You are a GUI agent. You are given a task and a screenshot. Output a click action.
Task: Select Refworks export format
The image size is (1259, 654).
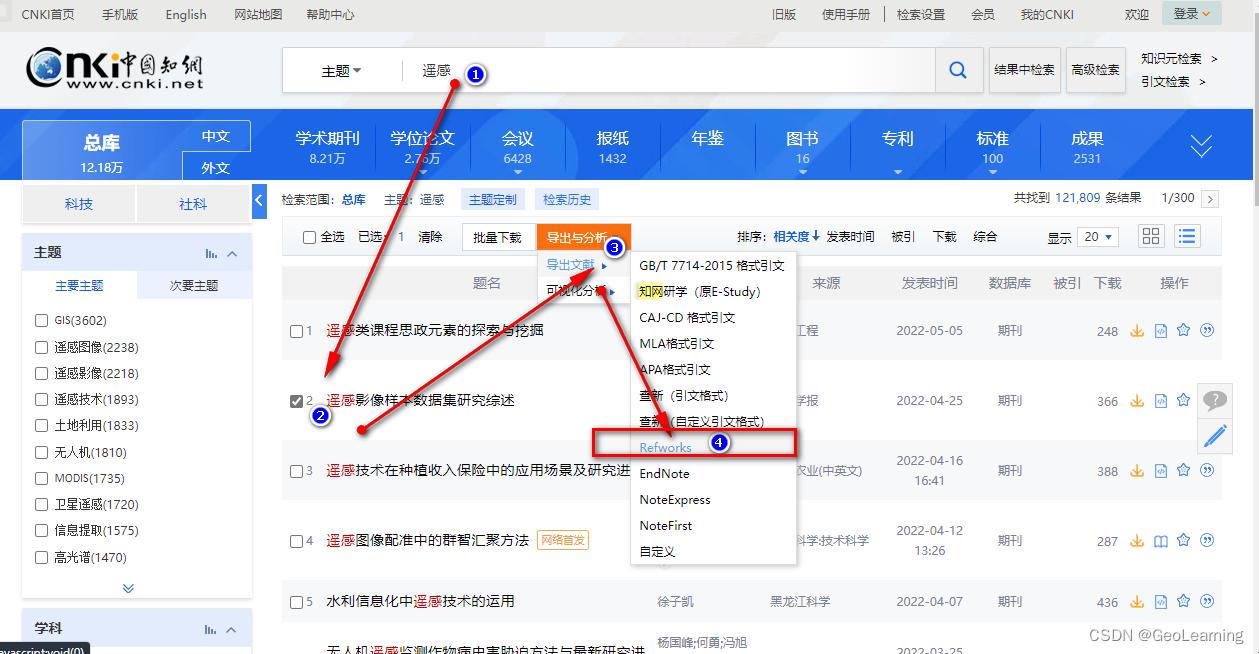(666, 448)
